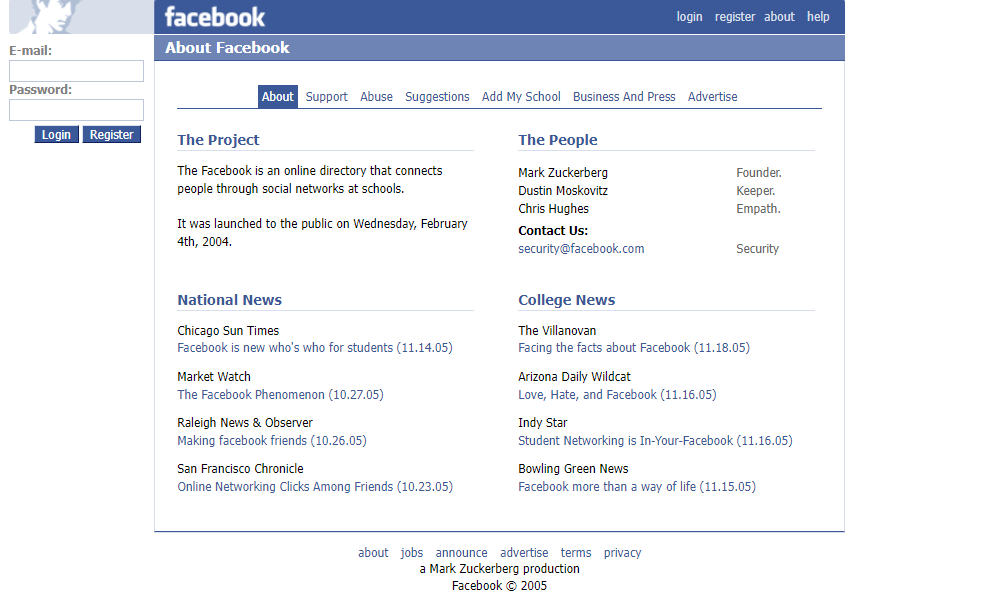Open the Business And Press tab
993x609 pixels.
click(x=624, y=97)
